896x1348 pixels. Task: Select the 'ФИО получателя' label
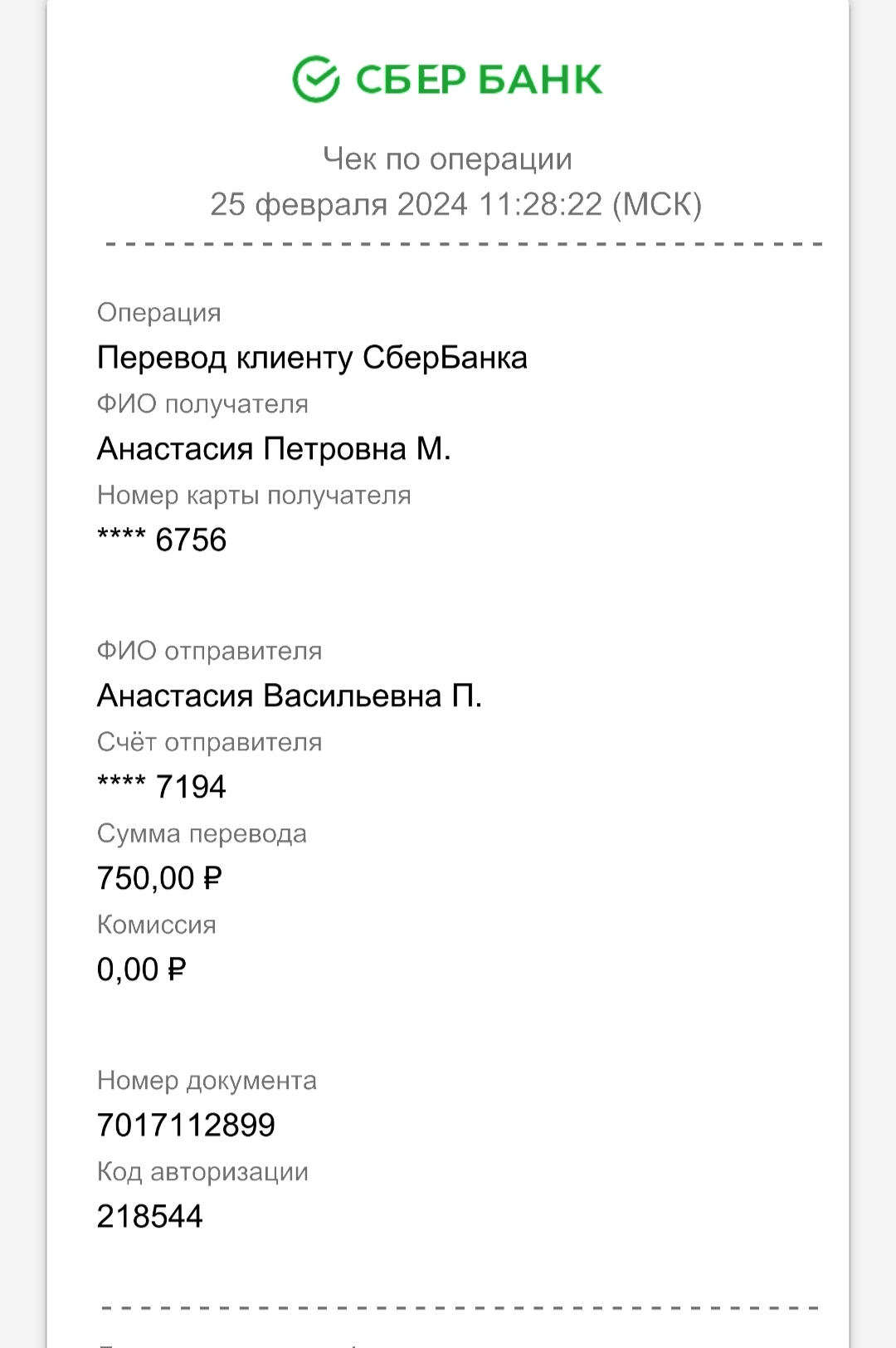point(202,404)
